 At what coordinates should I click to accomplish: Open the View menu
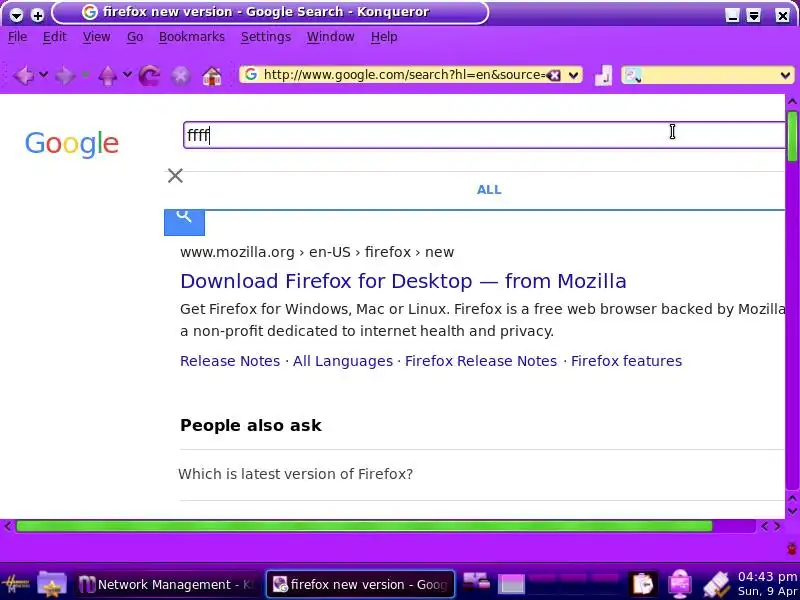click(96, 37)
